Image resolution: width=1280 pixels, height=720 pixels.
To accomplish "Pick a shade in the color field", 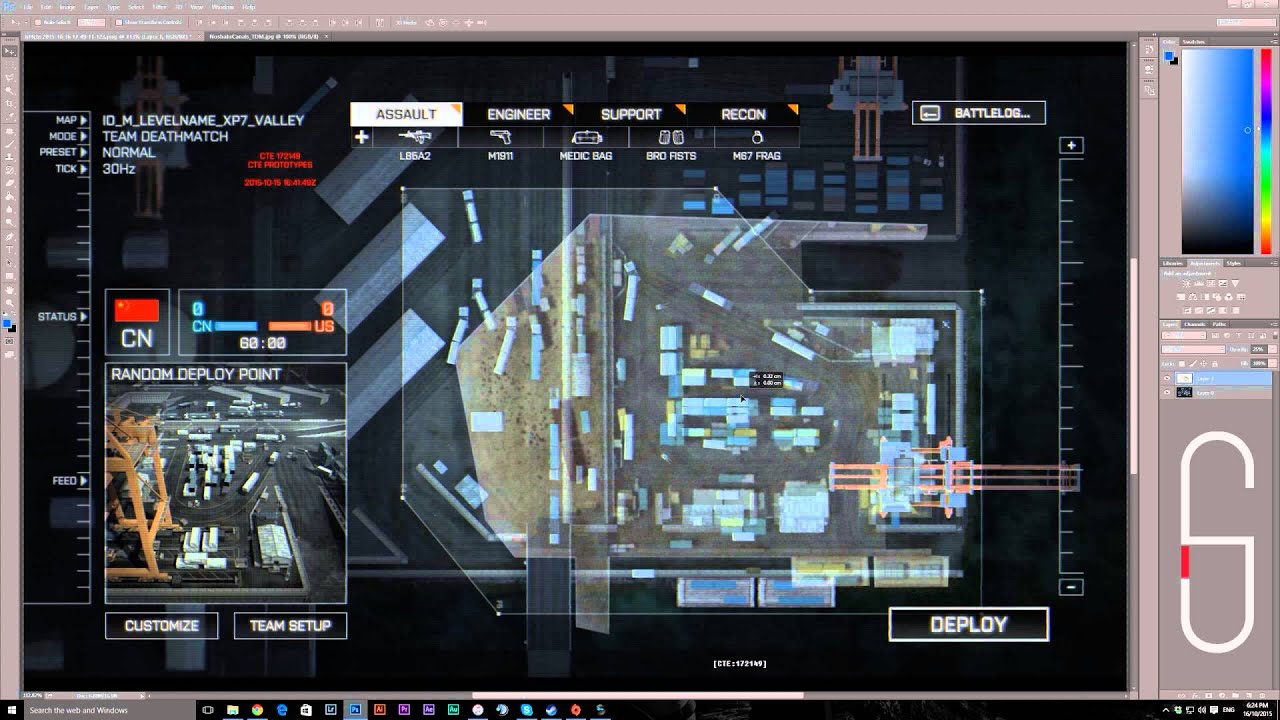I will pos(1217,150).
